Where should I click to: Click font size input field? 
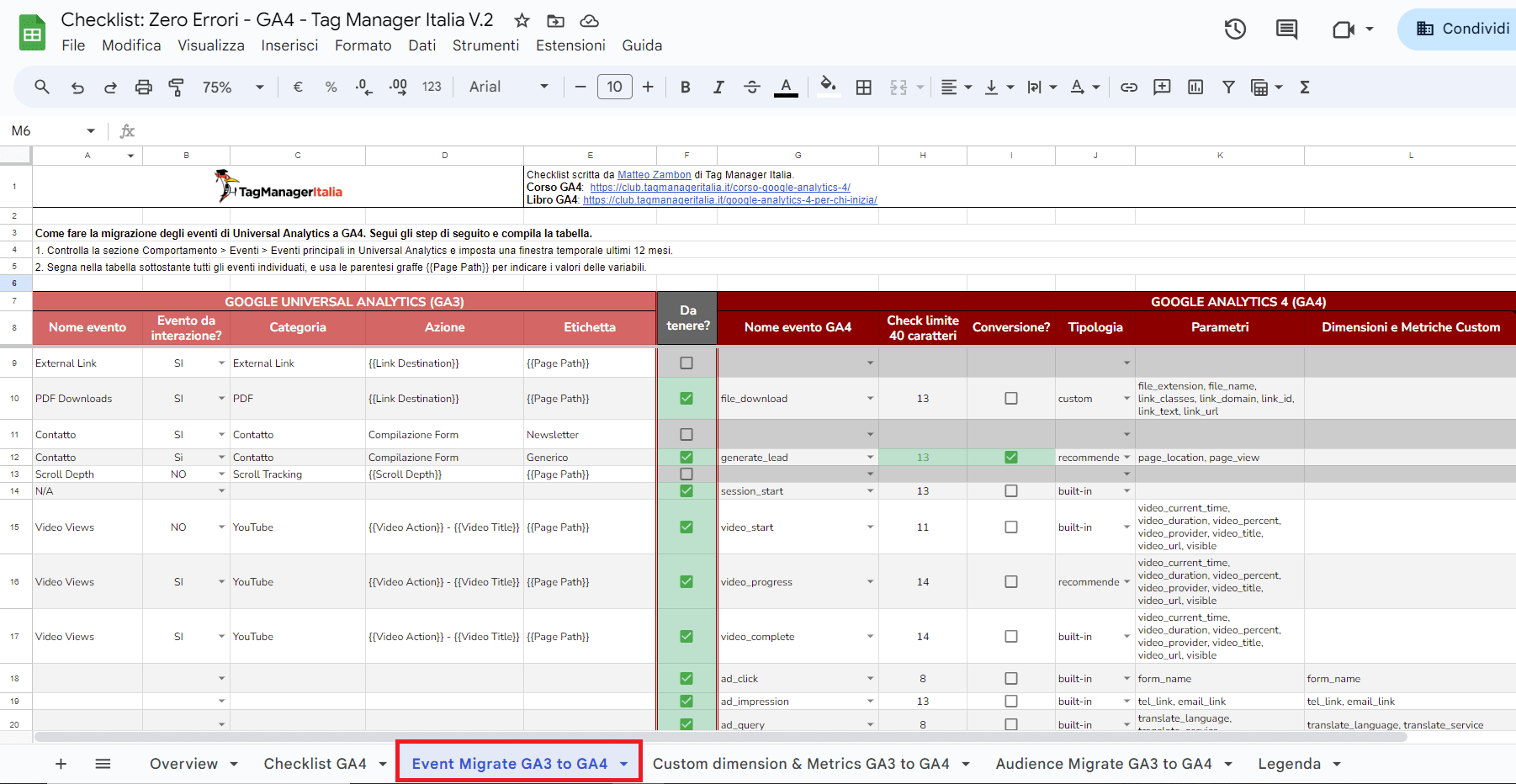point(615,87)
